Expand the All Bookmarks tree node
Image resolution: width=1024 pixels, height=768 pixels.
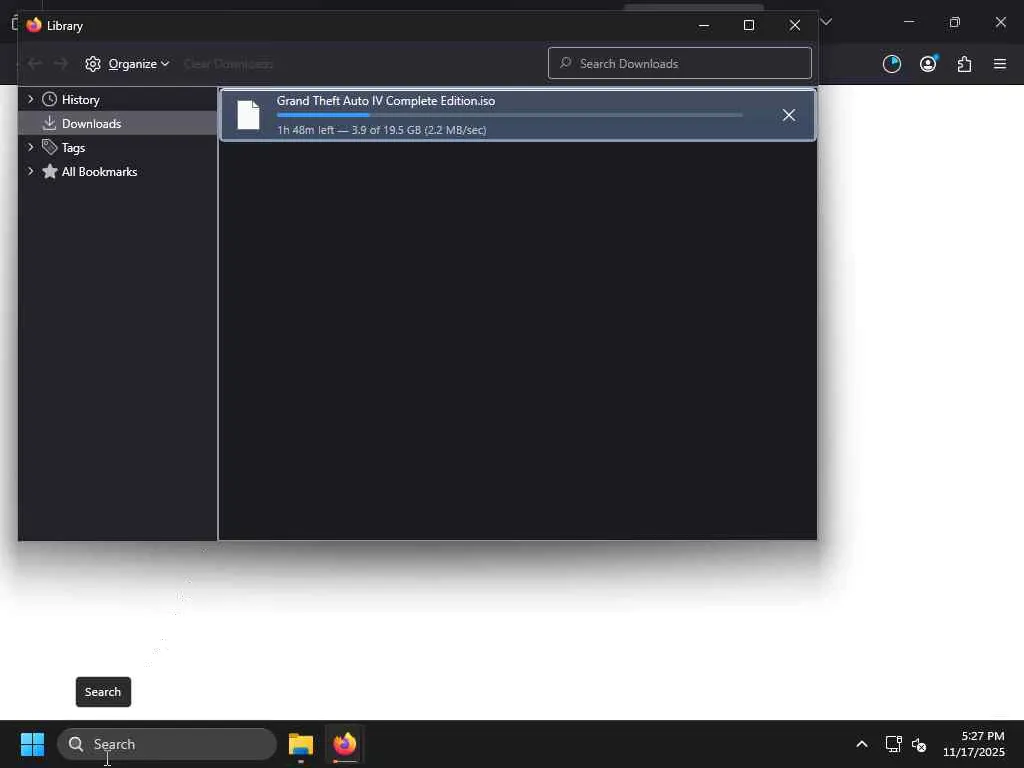coord(31,171)
